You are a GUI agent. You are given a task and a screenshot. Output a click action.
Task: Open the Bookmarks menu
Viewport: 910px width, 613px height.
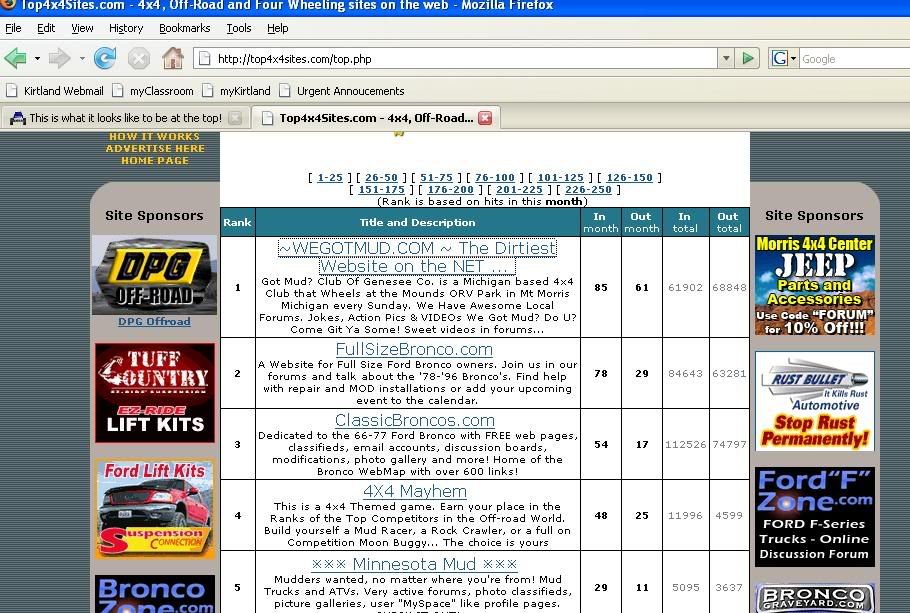184,28
